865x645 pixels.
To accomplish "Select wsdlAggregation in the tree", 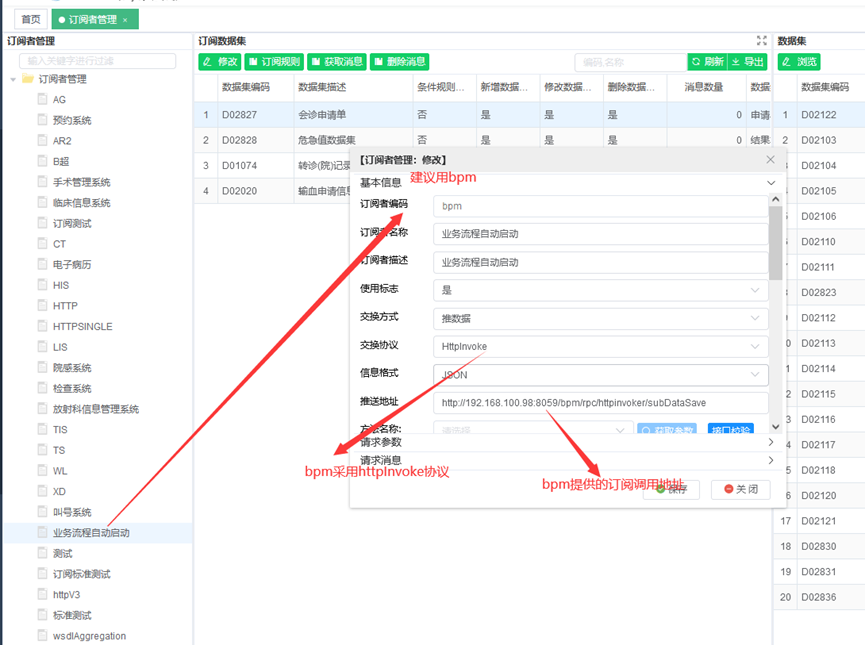I will click(89, 636).
